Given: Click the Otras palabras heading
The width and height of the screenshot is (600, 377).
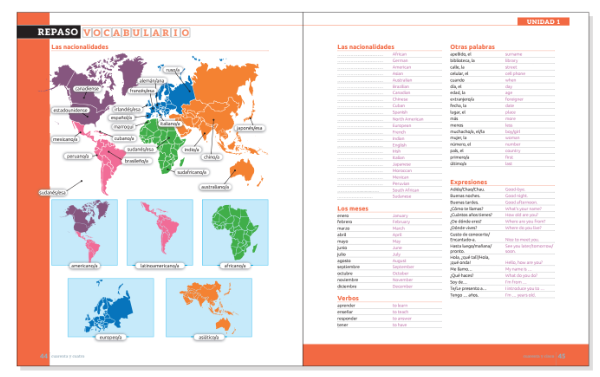Looking at the screenshot, I should coord(472,47).
